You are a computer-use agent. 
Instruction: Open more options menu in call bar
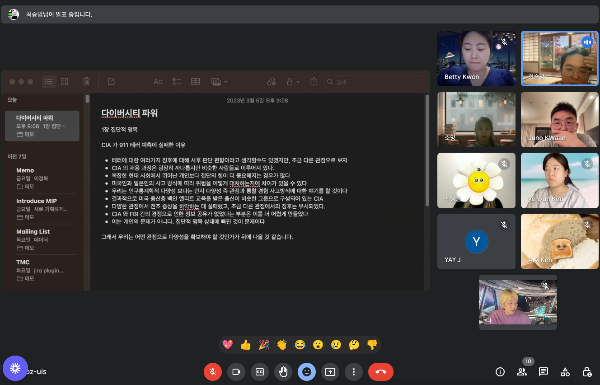354,372
